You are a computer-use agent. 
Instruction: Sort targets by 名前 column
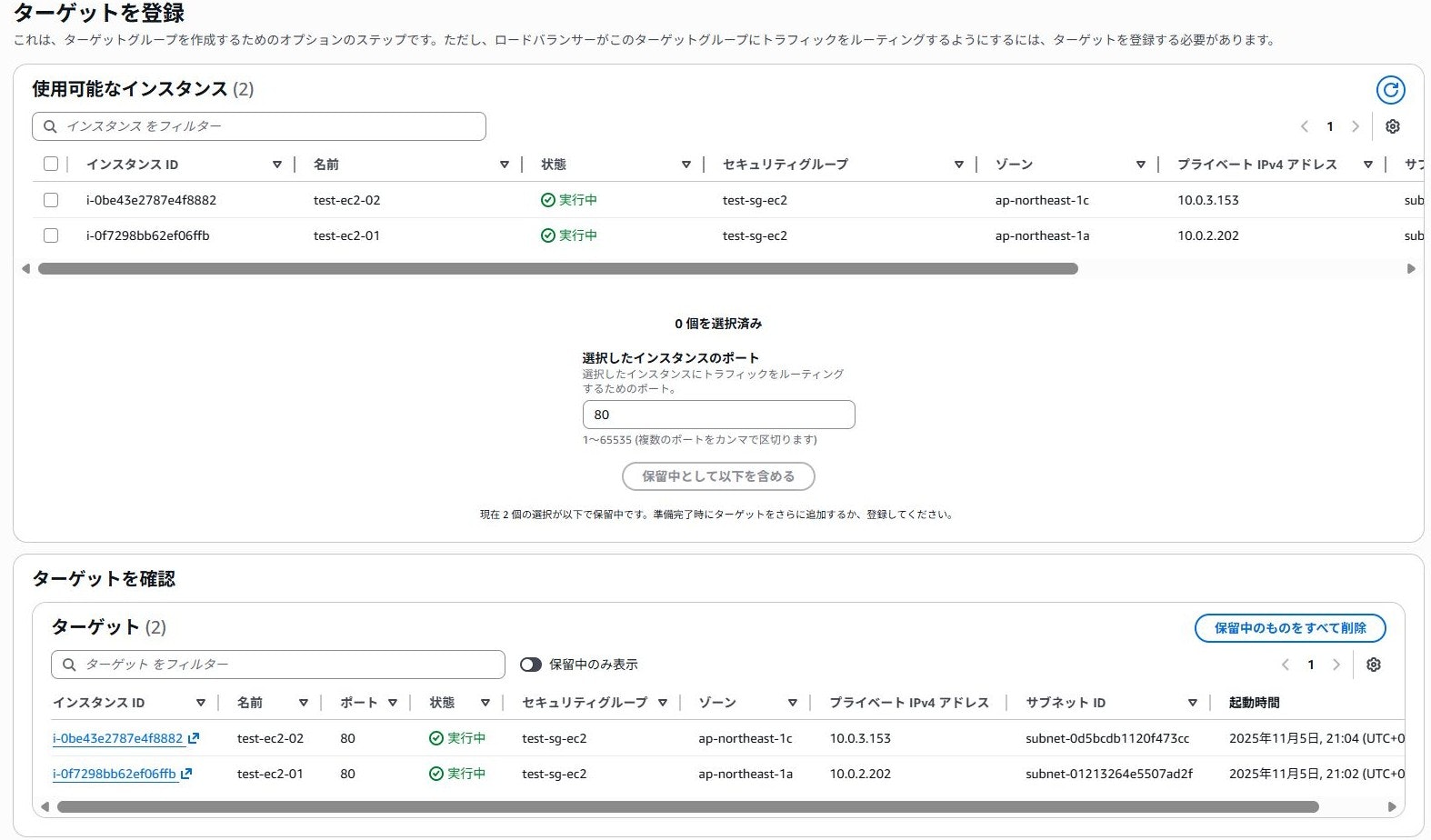303,703
